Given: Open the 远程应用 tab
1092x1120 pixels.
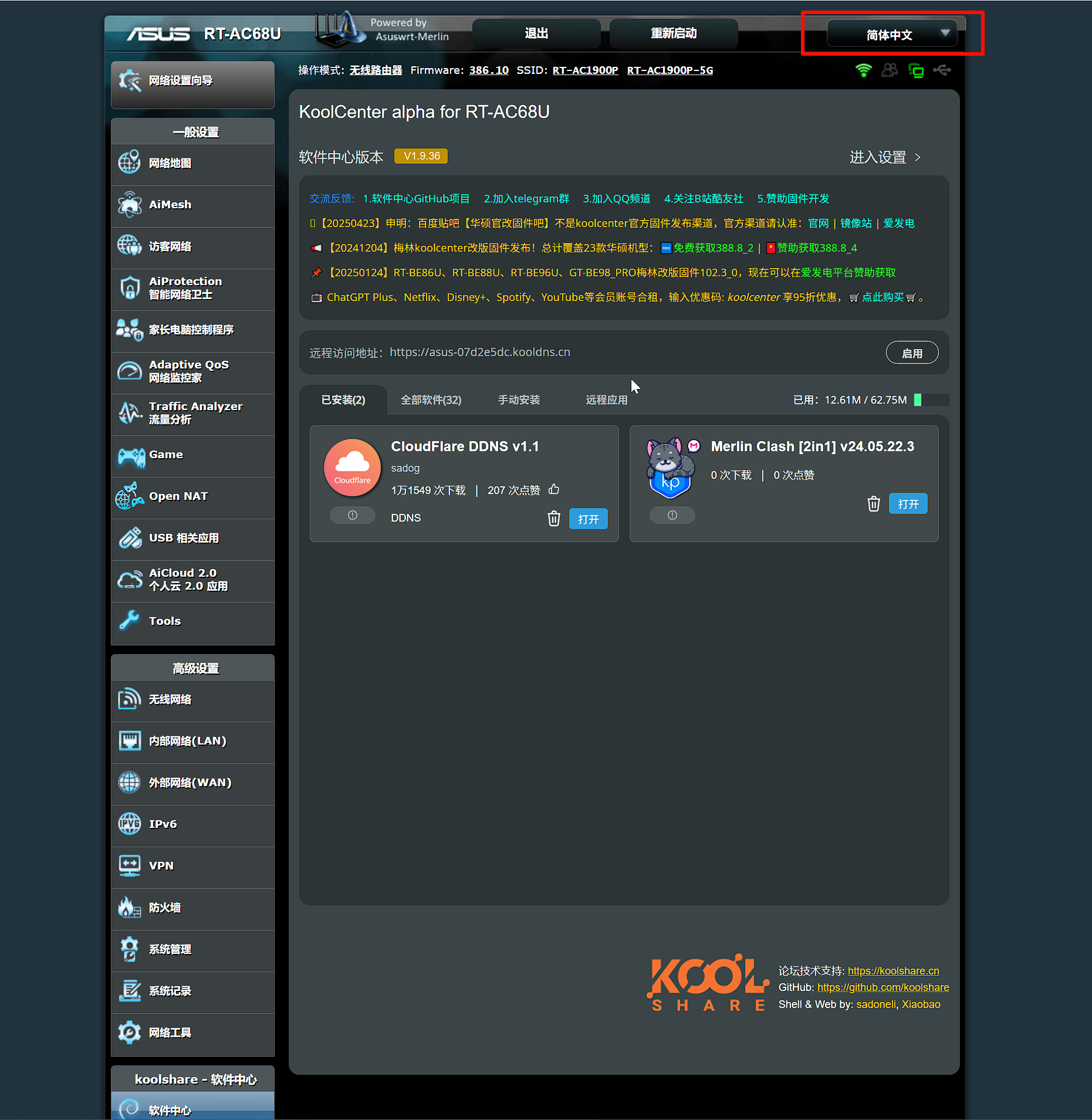Looking at the screenshot, I should coord(607,400).
